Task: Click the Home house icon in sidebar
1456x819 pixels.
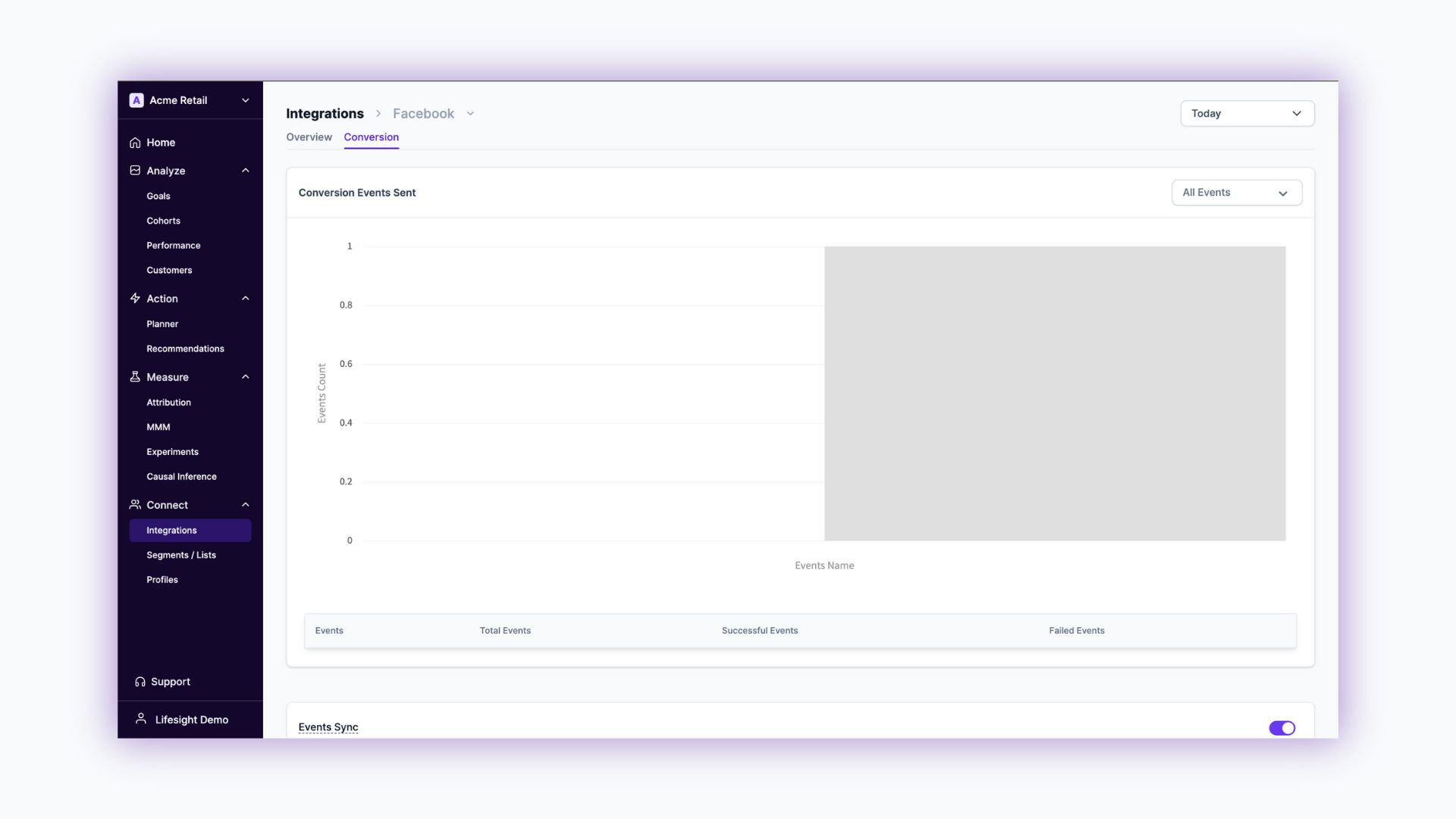Action: 135,143
